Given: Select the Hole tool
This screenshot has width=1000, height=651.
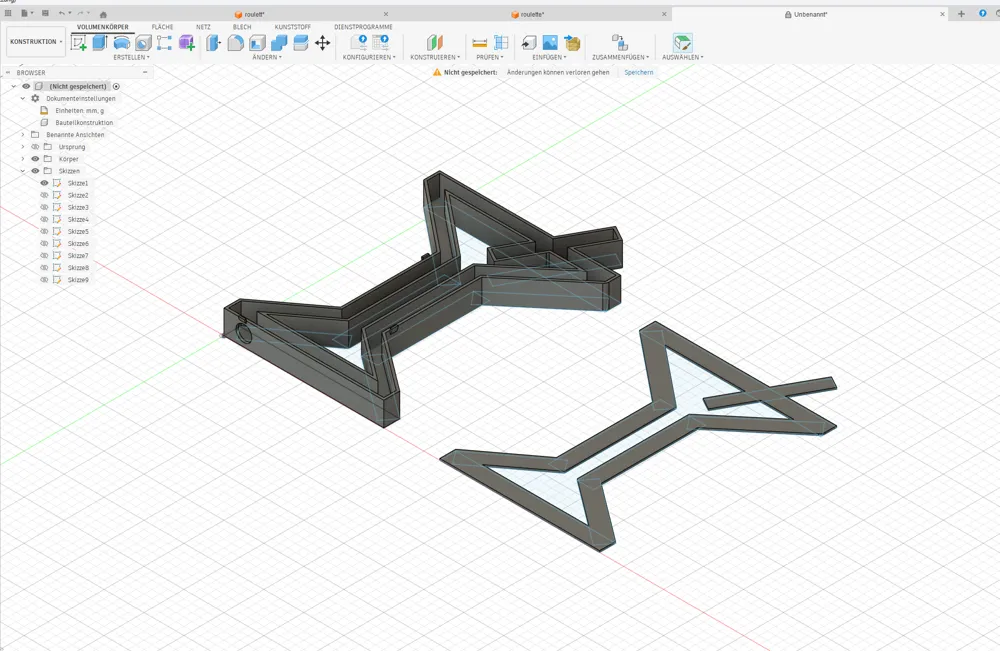Looking at the screenshot, I should pos(143,43).
